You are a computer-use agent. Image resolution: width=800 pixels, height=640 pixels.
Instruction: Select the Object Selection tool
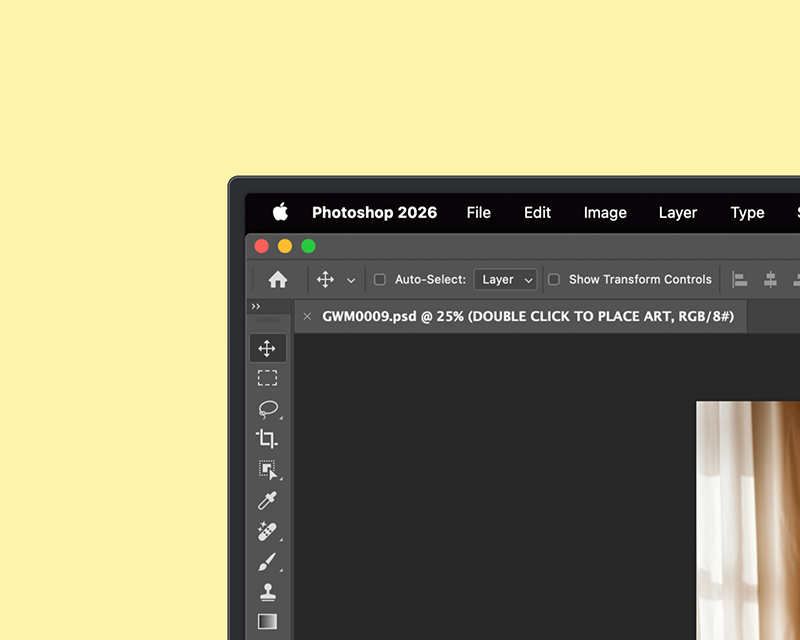coord(268,470)
